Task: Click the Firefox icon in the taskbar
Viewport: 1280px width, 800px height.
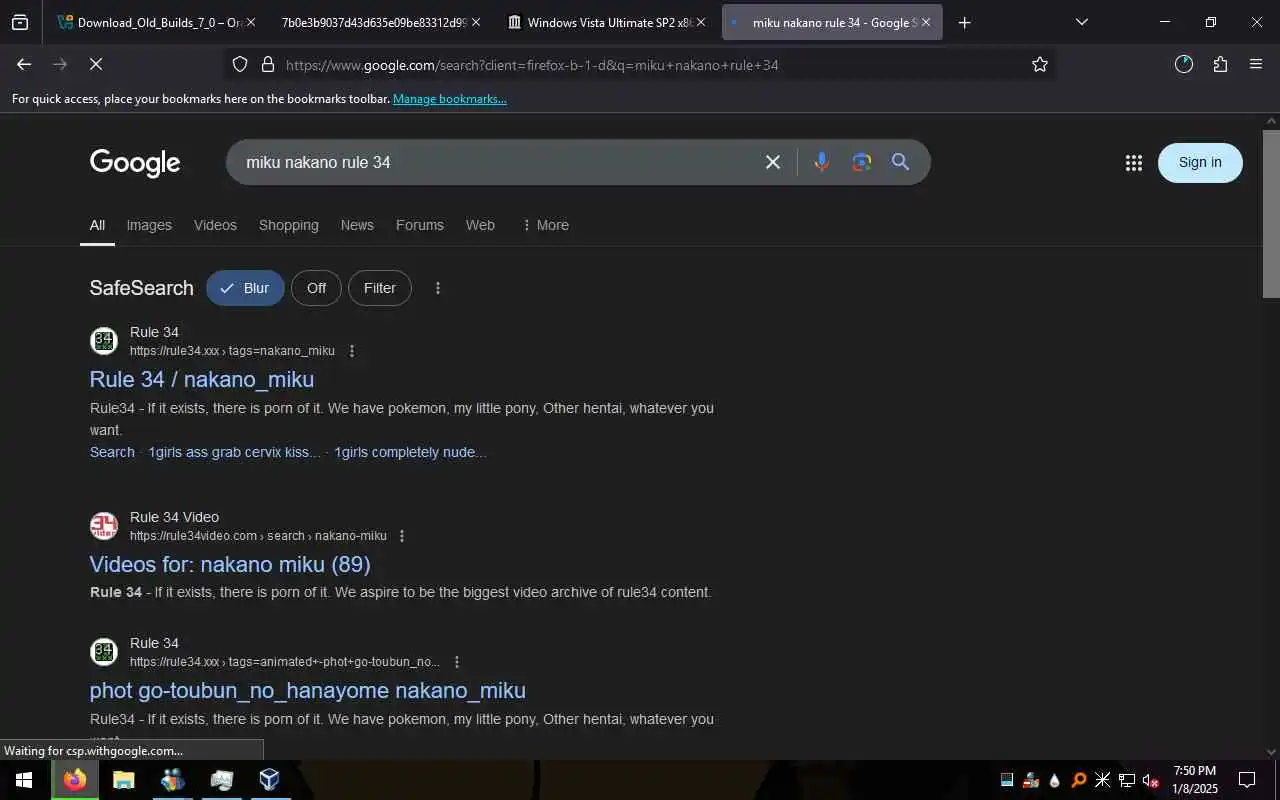Action: tap(75, 780)
